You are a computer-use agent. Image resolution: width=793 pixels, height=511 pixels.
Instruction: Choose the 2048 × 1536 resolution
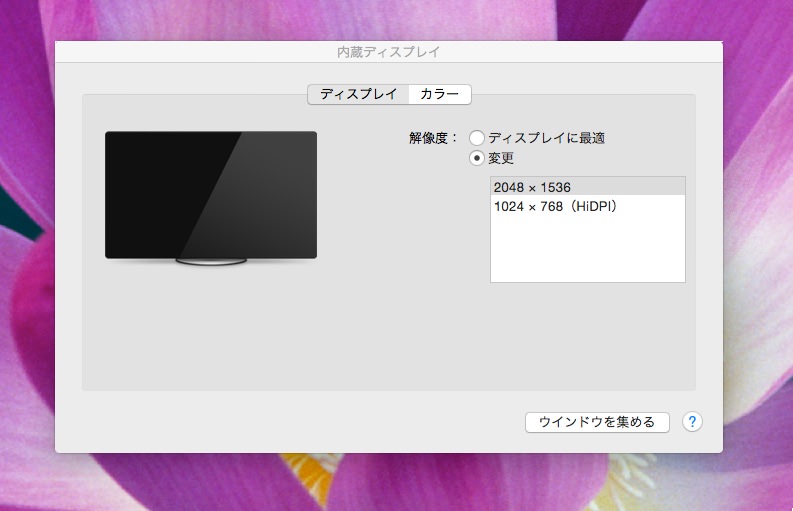pos(588,187)
